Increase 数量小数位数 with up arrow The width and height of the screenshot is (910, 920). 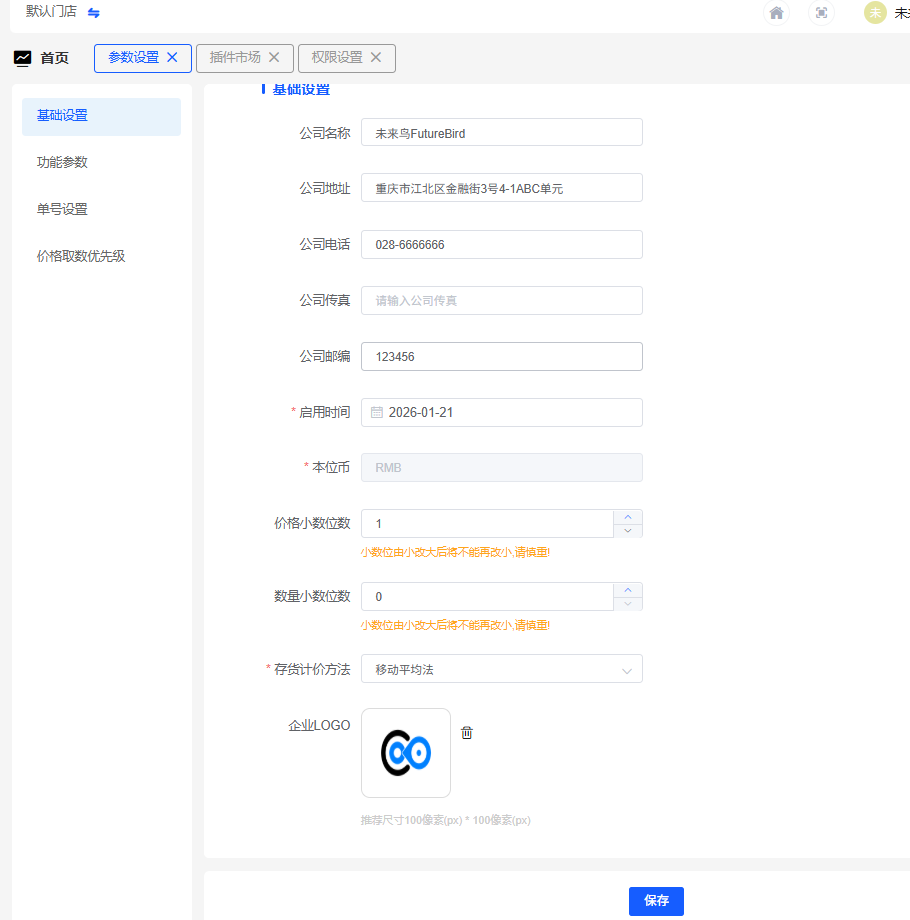(x=627, y=589)
